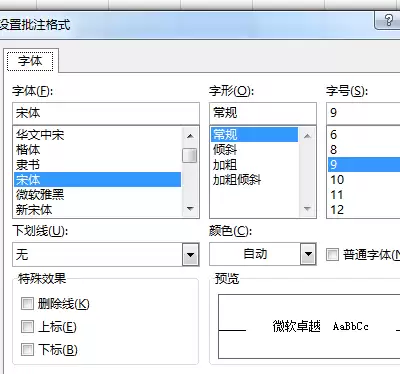The height and width of the screenshot is (374, 400).
Task: Click the font list scroll up arrow
Action: 190,136
